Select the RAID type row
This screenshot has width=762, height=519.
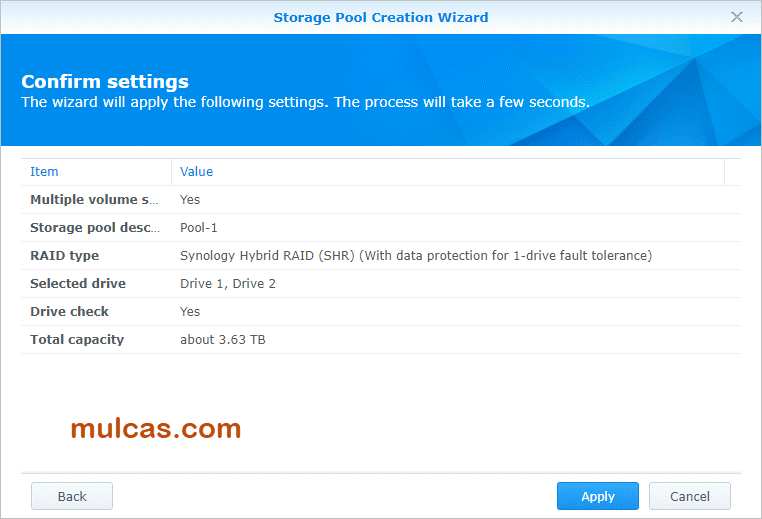coord(65,256)
